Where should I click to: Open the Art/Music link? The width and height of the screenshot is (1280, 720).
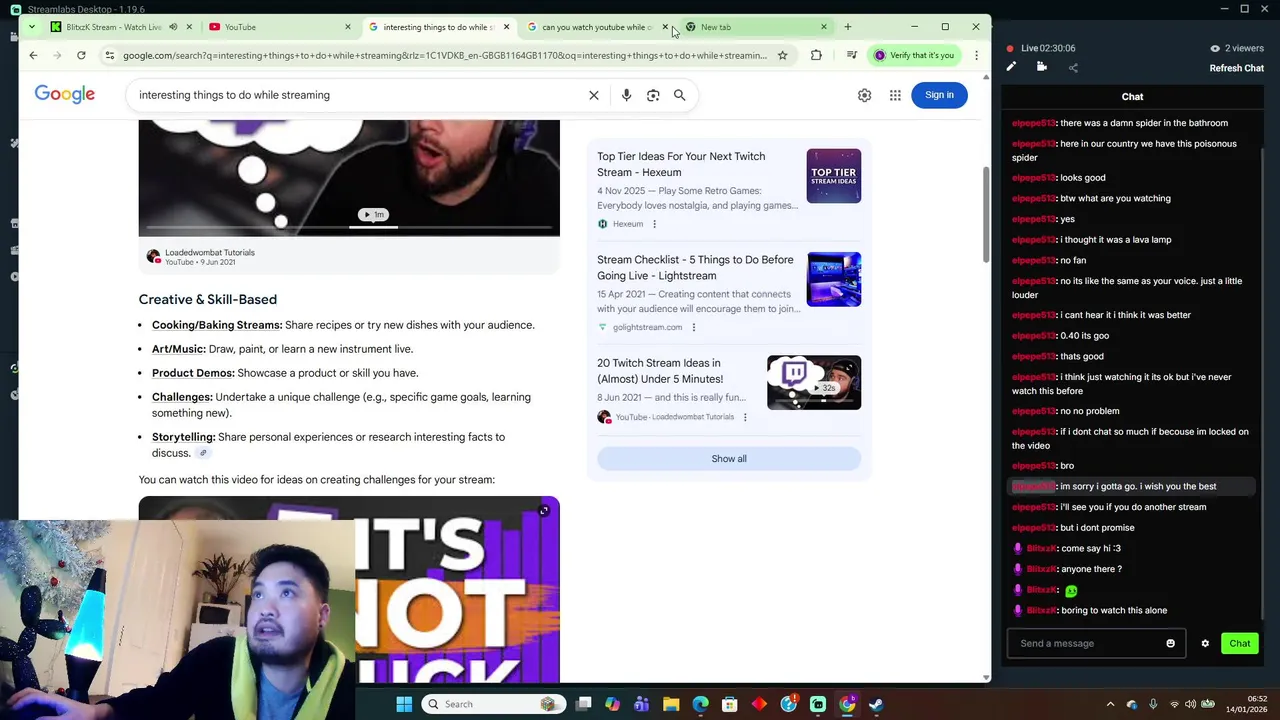(x=179, y=349)
